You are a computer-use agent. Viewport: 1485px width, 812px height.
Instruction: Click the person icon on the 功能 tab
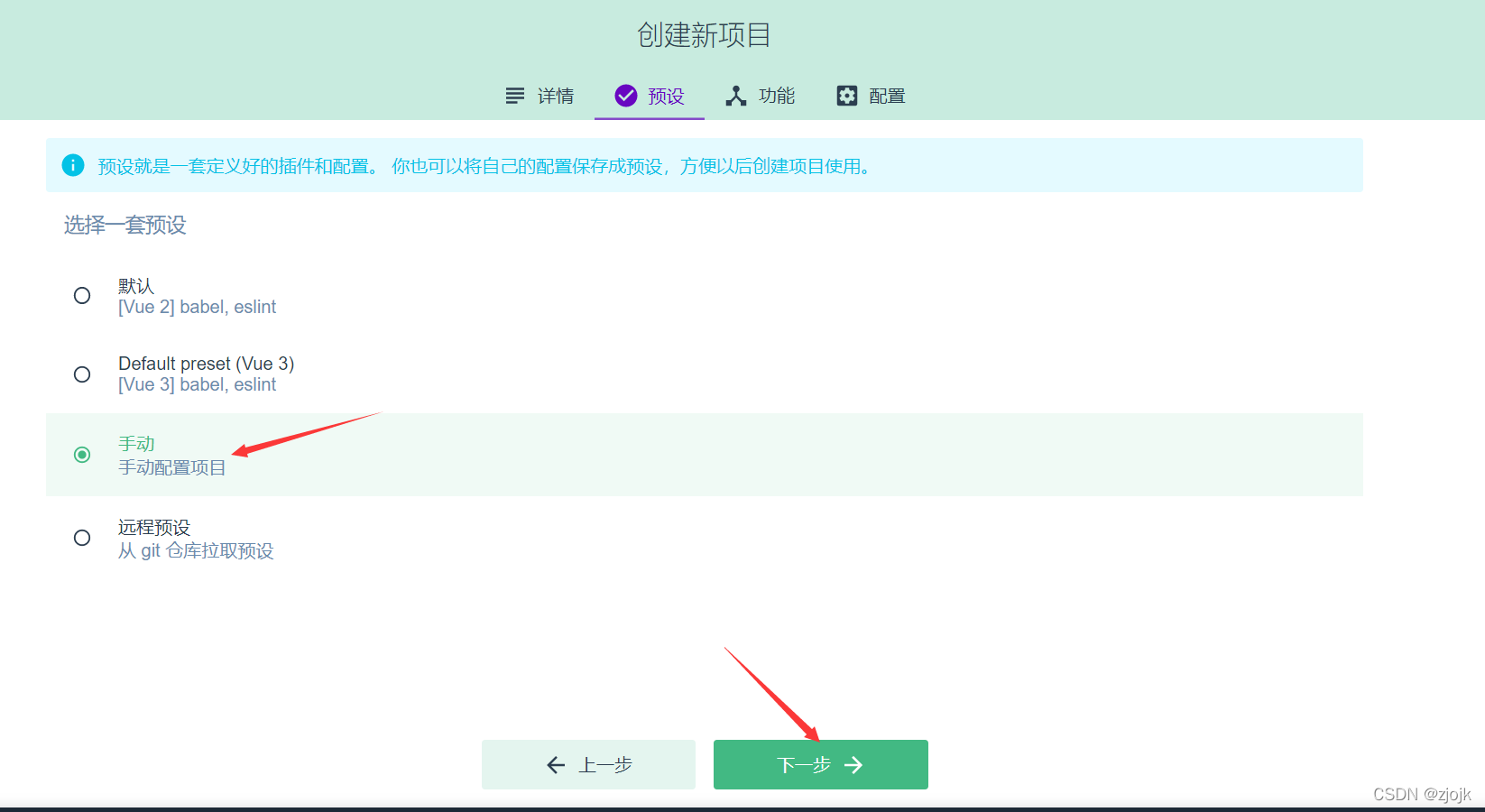pos(736,95)
